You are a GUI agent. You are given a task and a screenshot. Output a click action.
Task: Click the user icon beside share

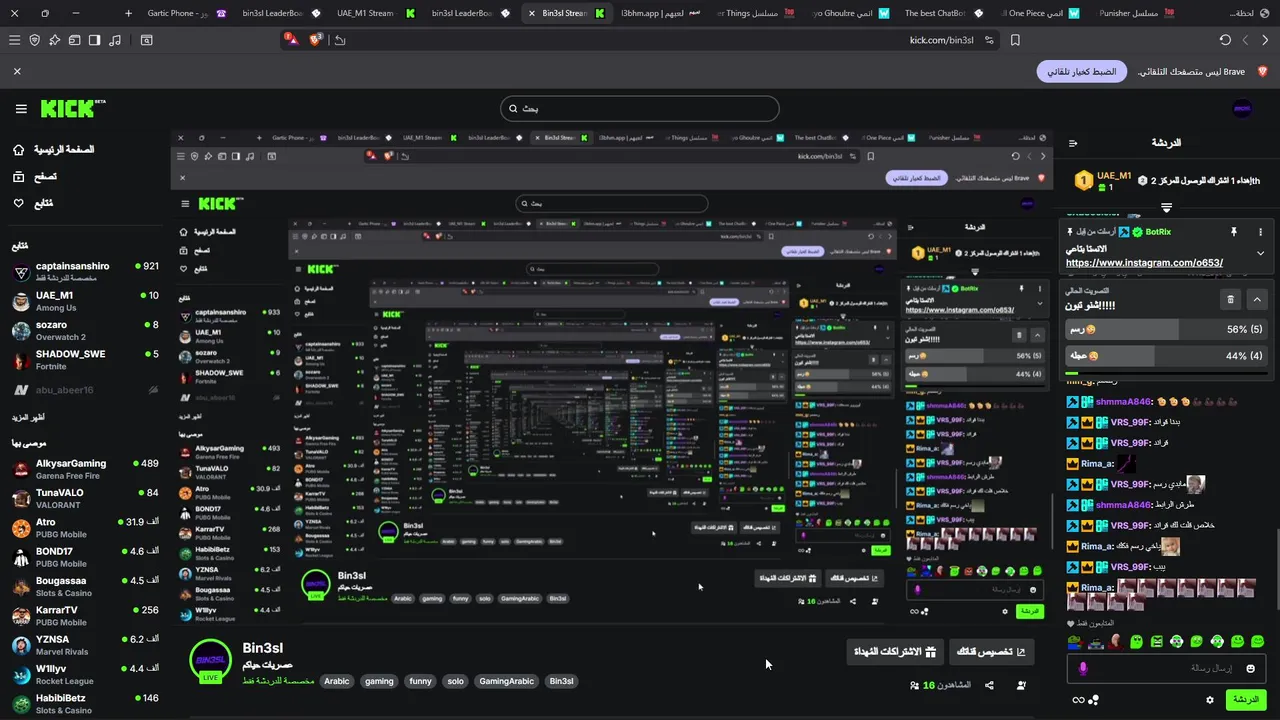click(1021, 685)
